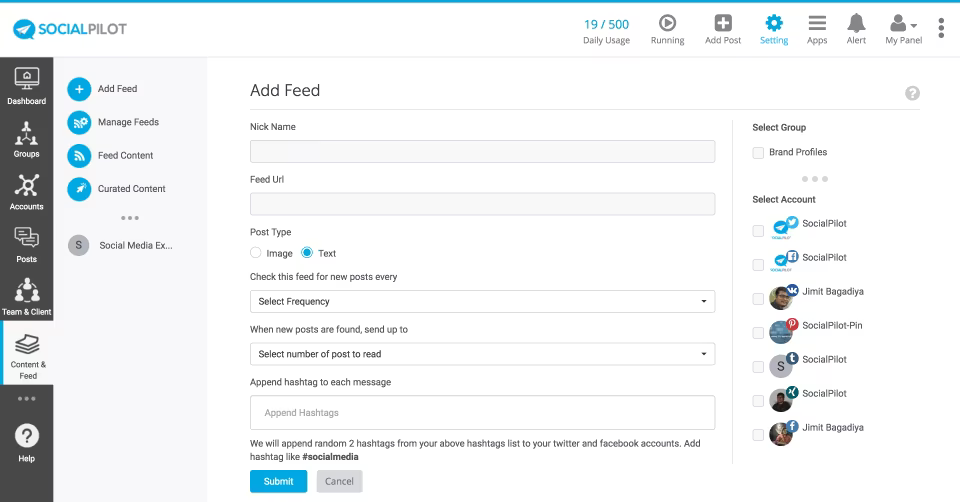Screen dimensions: 960x502
Task: Click the Feed Url input field
Action: tap(482, 204)
